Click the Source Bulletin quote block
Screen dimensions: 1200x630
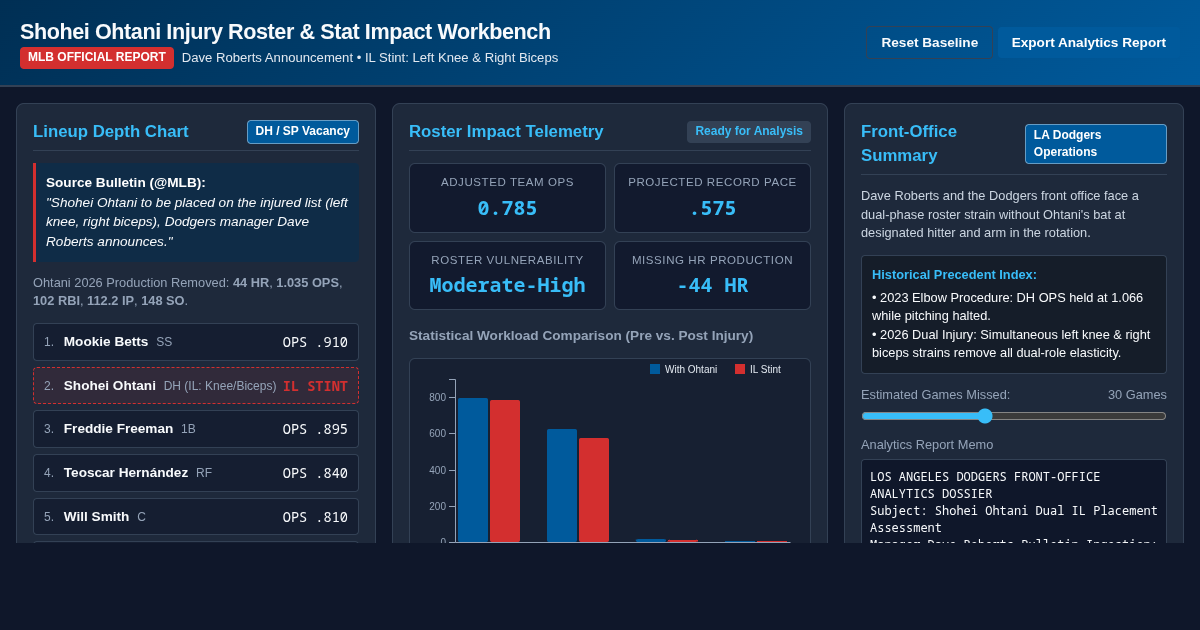[x=196, y=212]
